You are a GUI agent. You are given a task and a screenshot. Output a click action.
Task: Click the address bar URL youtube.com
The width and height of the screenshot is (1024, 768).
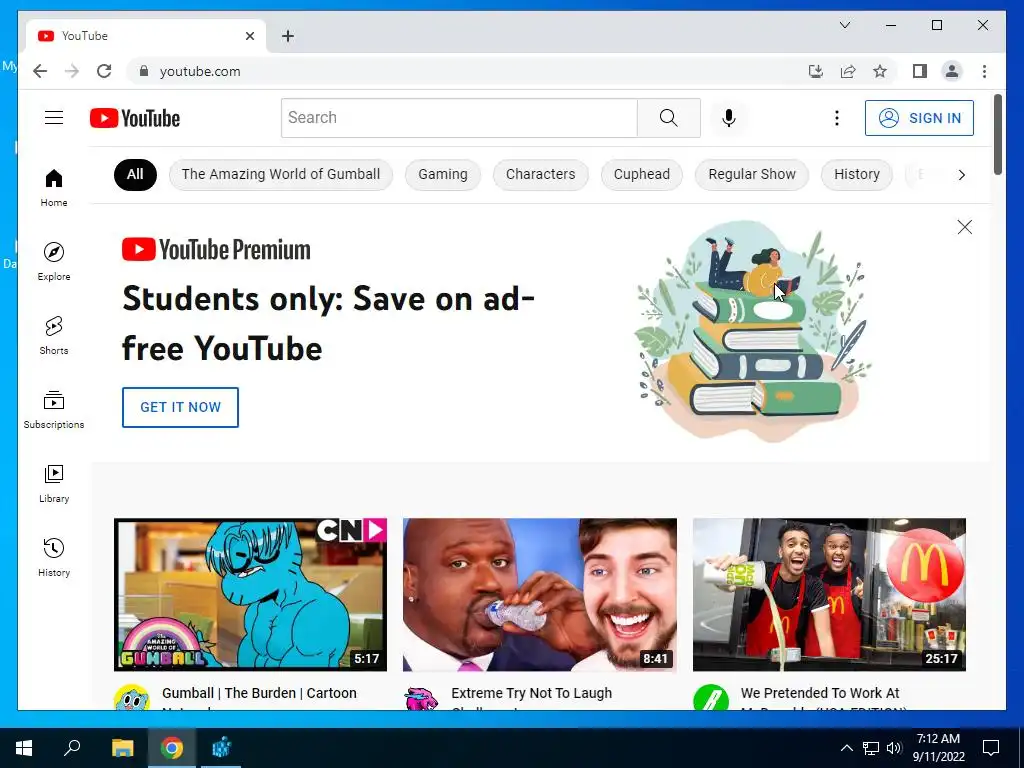(200, 71)
